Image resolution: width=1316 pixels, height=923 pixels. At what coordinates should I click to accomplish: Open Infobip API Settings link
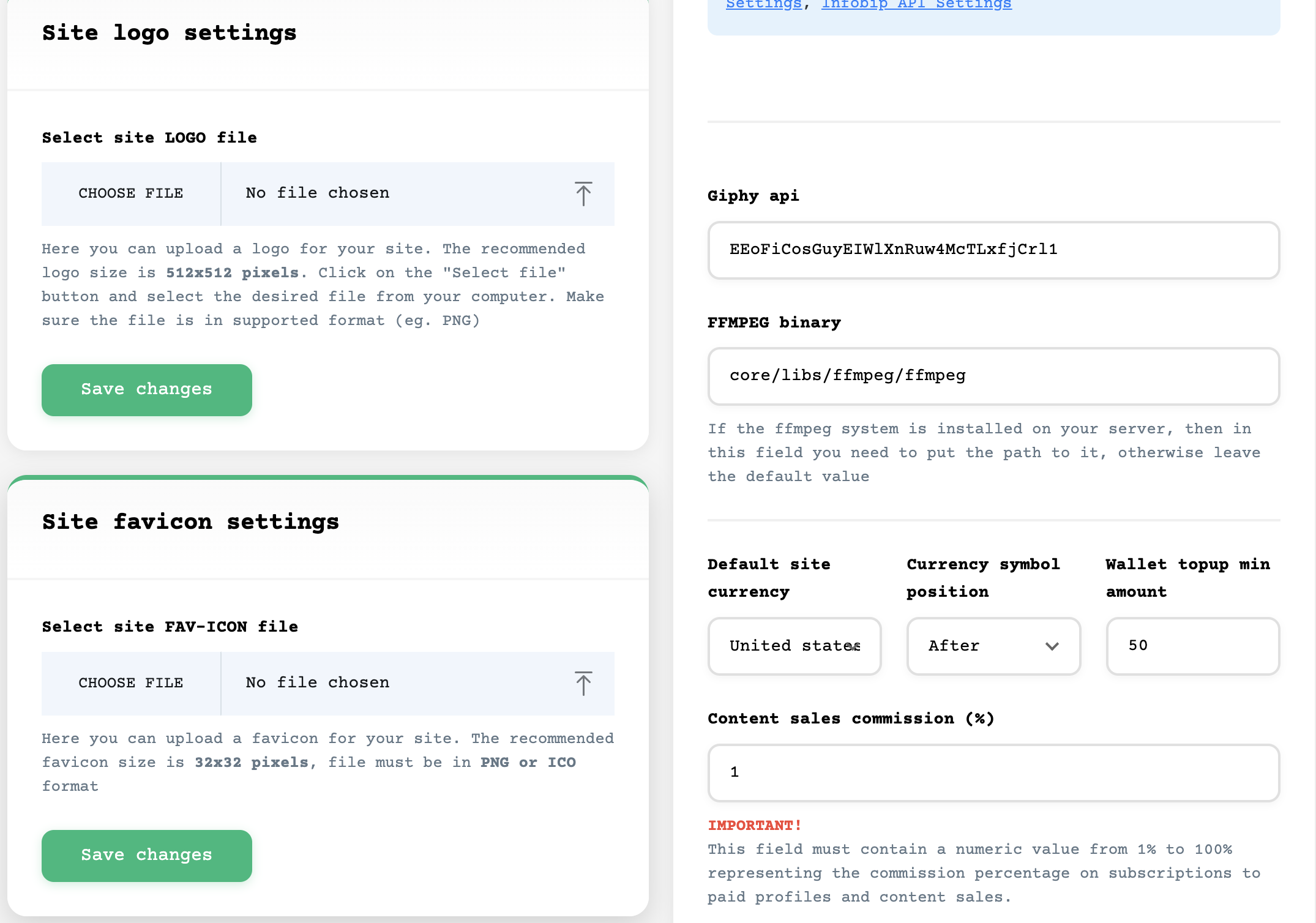(916, 5)
